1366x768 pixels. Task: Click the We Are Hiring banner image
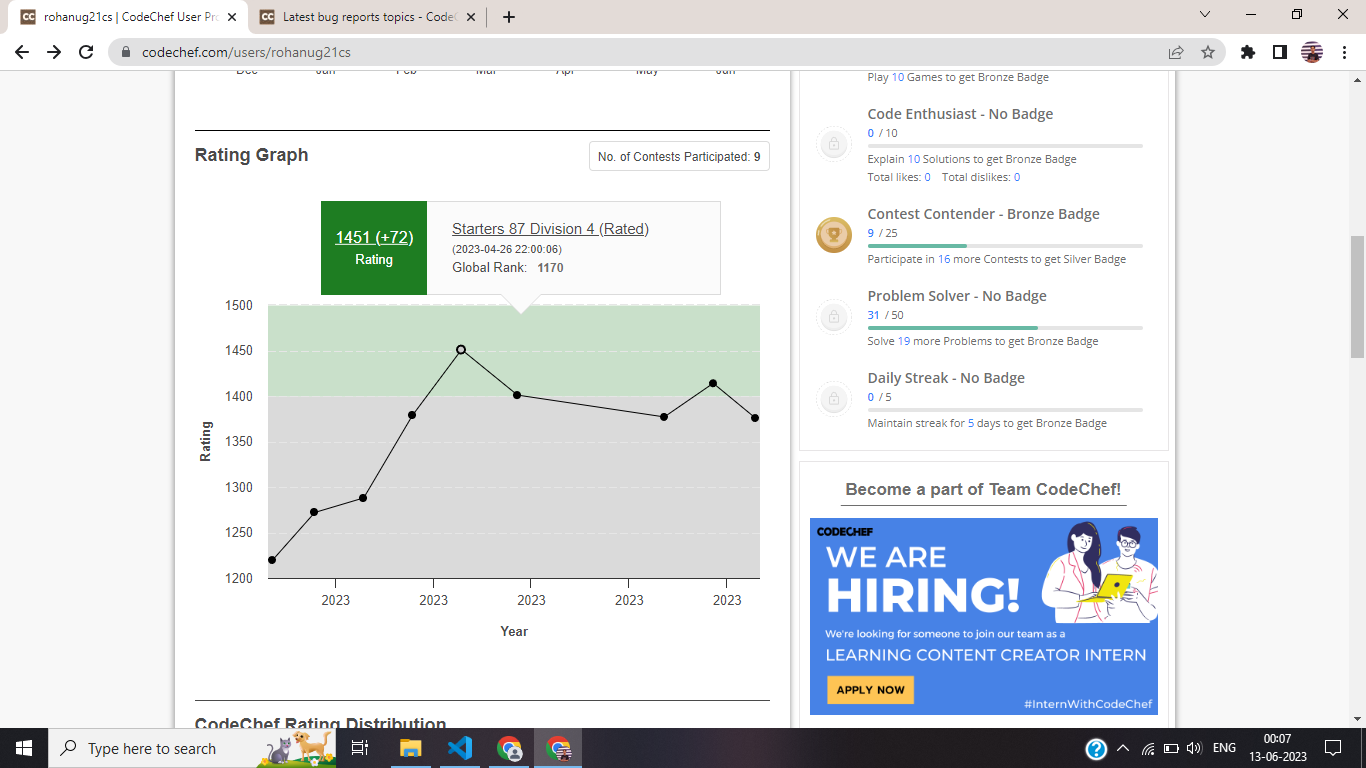pos(984,616)
